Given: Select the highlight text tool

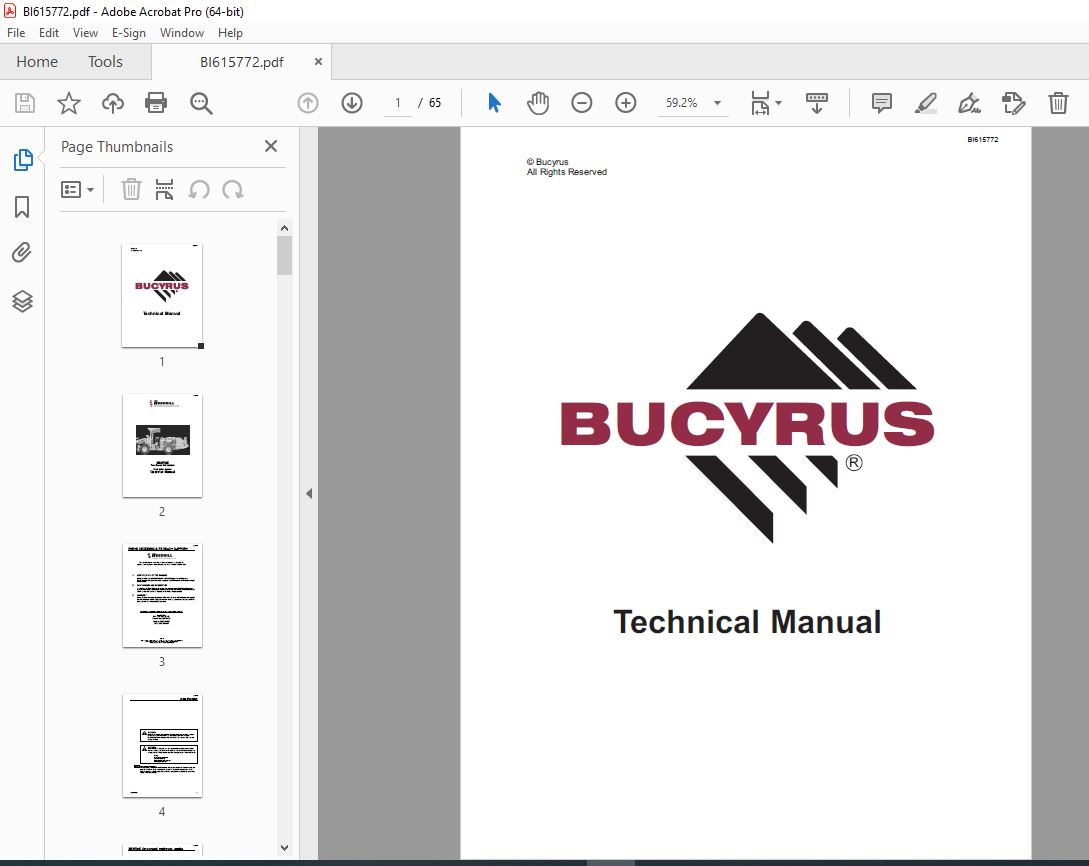Looking at the screenshot, I should 926,103.
